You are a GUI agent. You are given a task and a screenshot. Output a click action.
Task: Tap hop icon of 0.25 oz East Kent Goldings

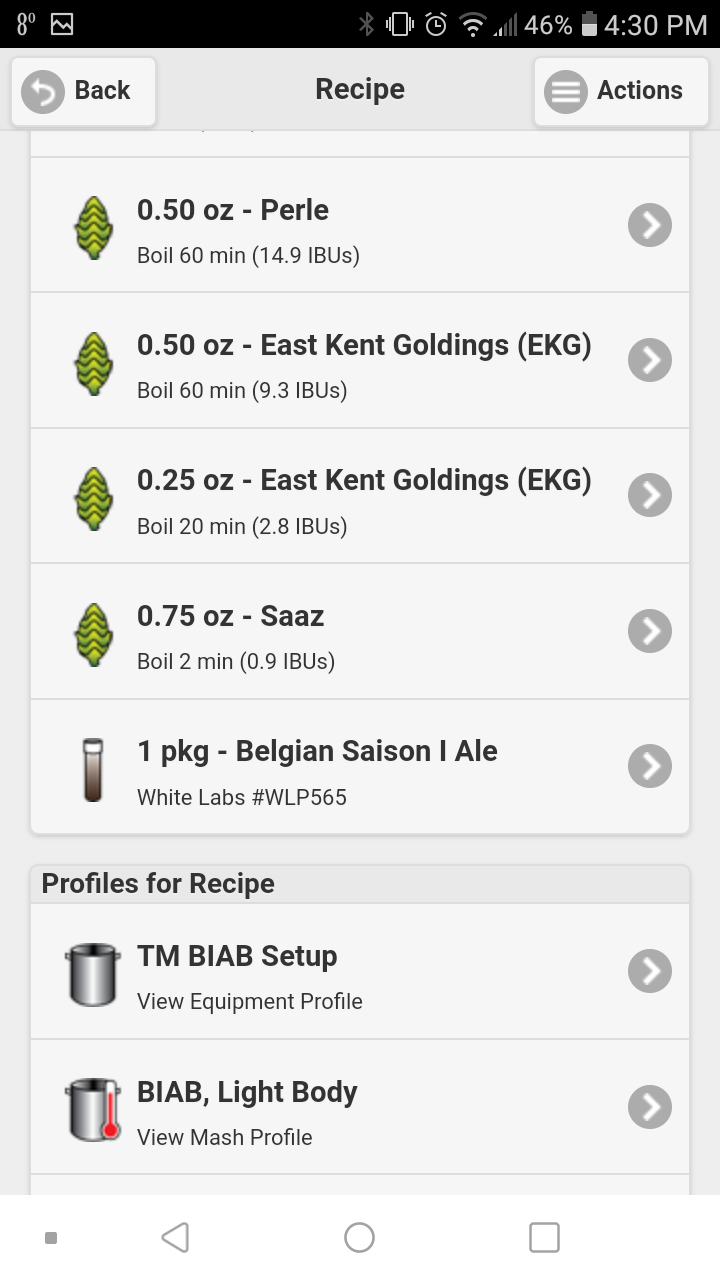(93, 498)
